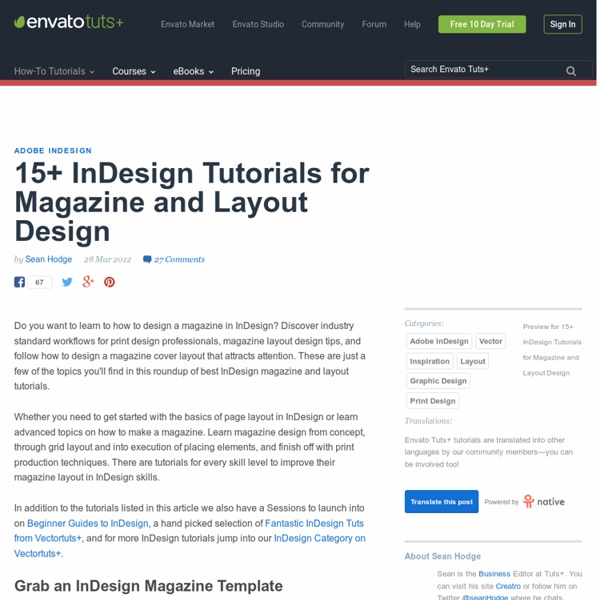Pin article using Pinterest icon

[109, 282]
